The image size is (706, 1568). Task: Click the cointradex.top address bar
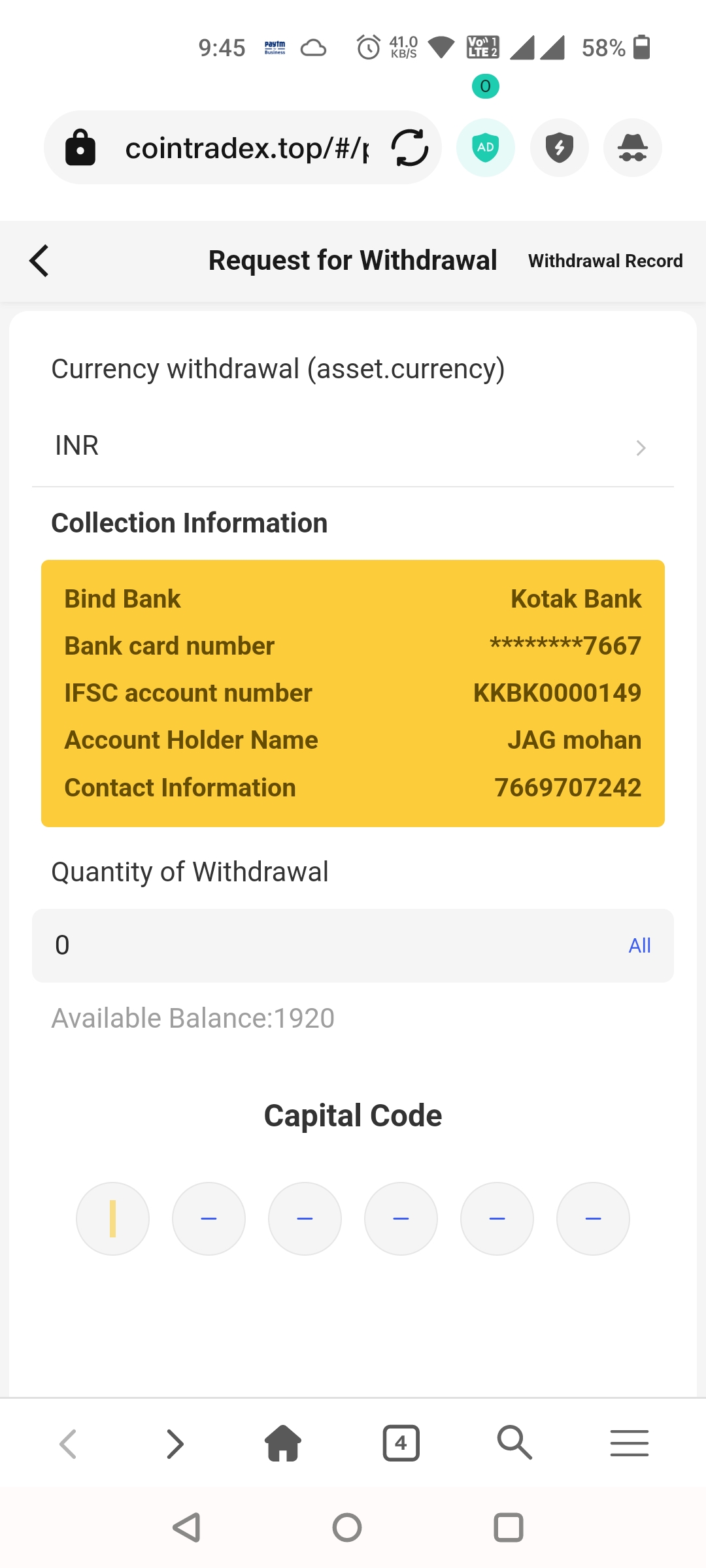[x=246, y=148]
